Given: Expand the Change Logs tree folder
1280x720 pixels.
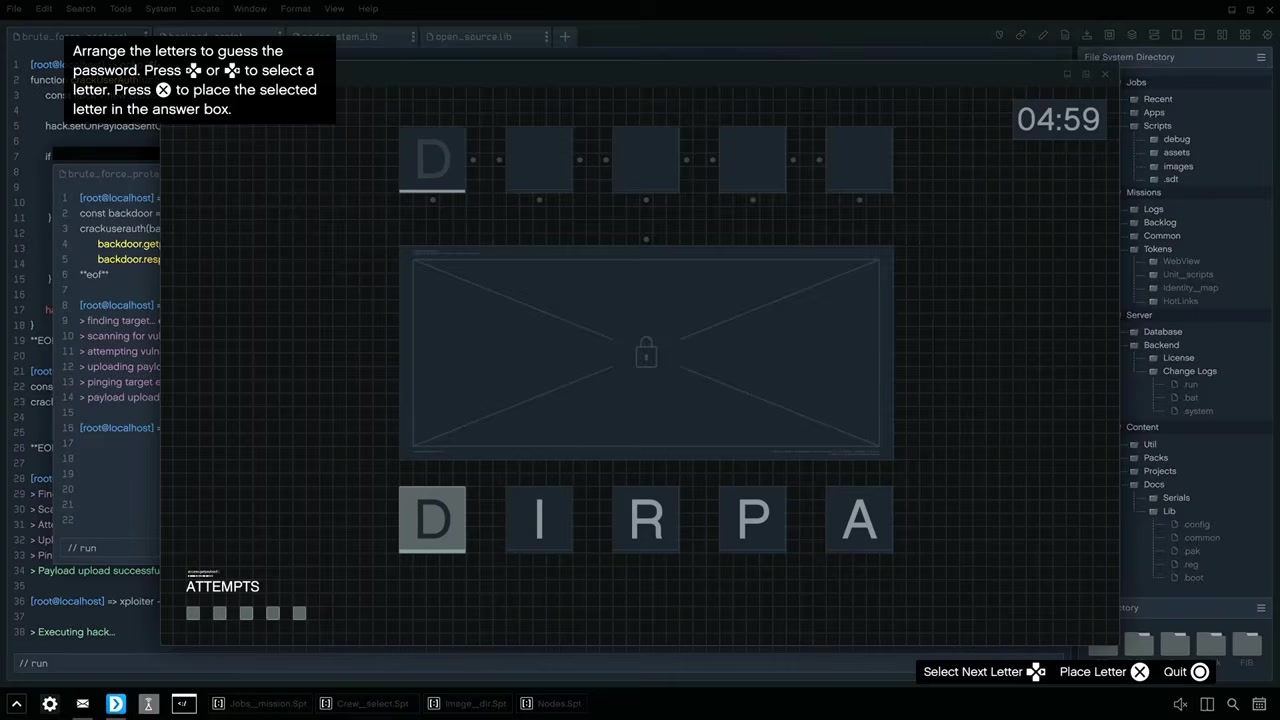Looking at the screenshot, I should tap(1189, 371).
